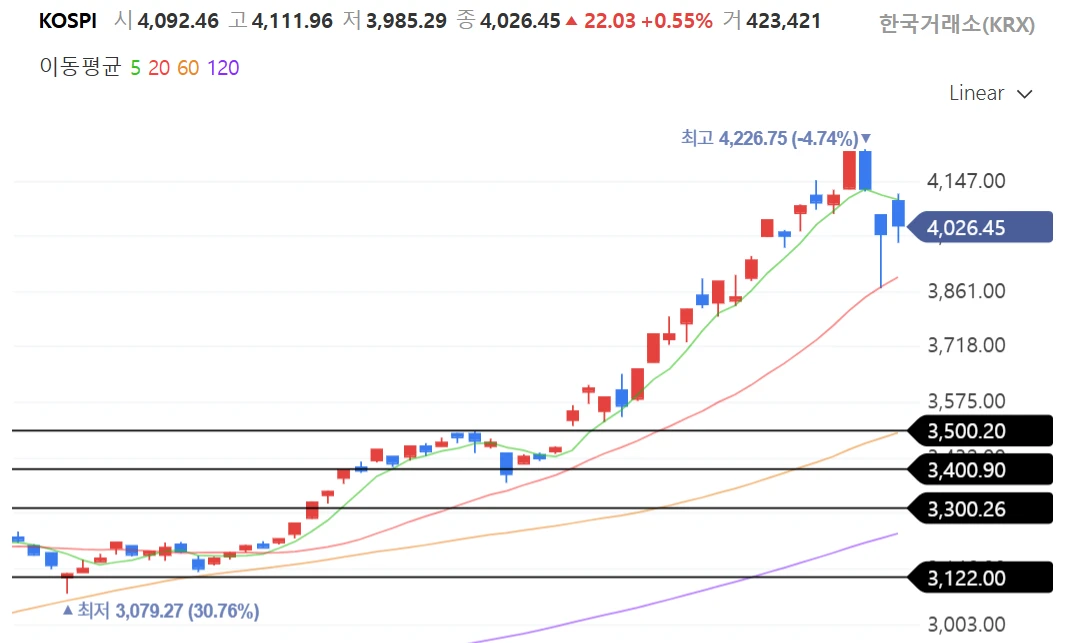Open the Linear scale dropdown

tap(990, 93)
